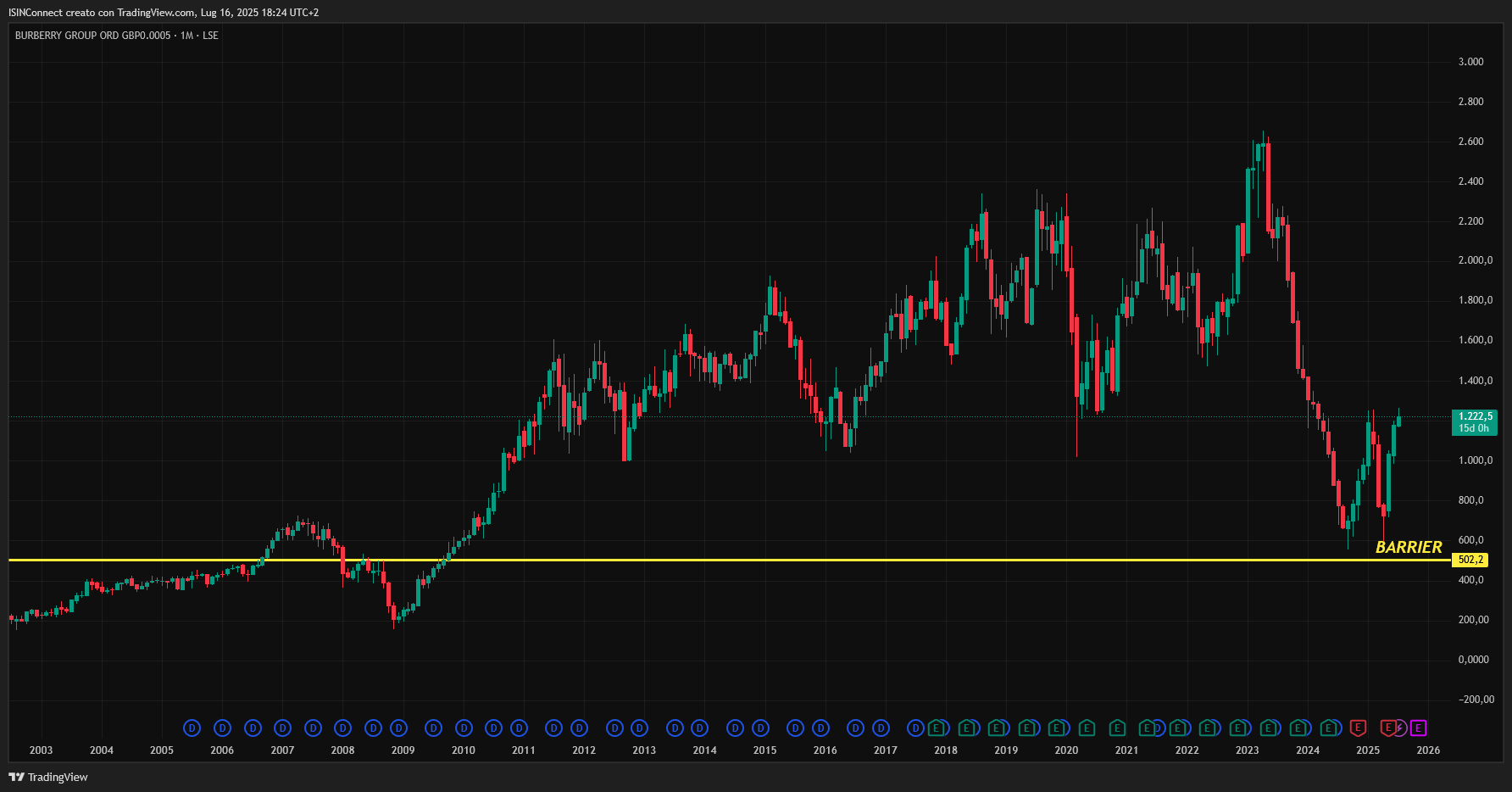Click the 2003 year label on time axis
This screenshot has height=792, width=1512.
pos(41,750)
